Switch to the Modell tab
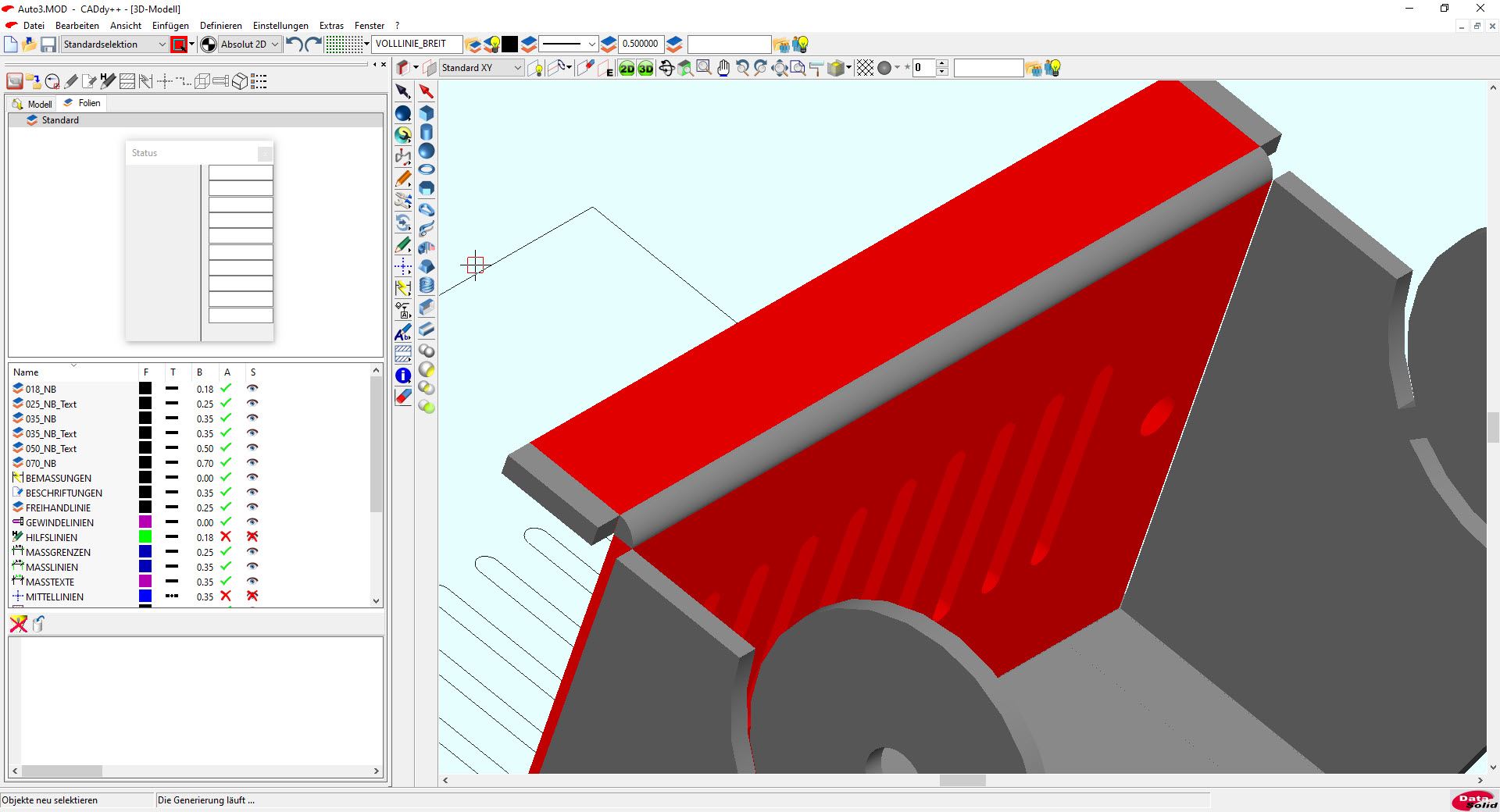This screenshot has width=1500, height=812. coord(33,104)
